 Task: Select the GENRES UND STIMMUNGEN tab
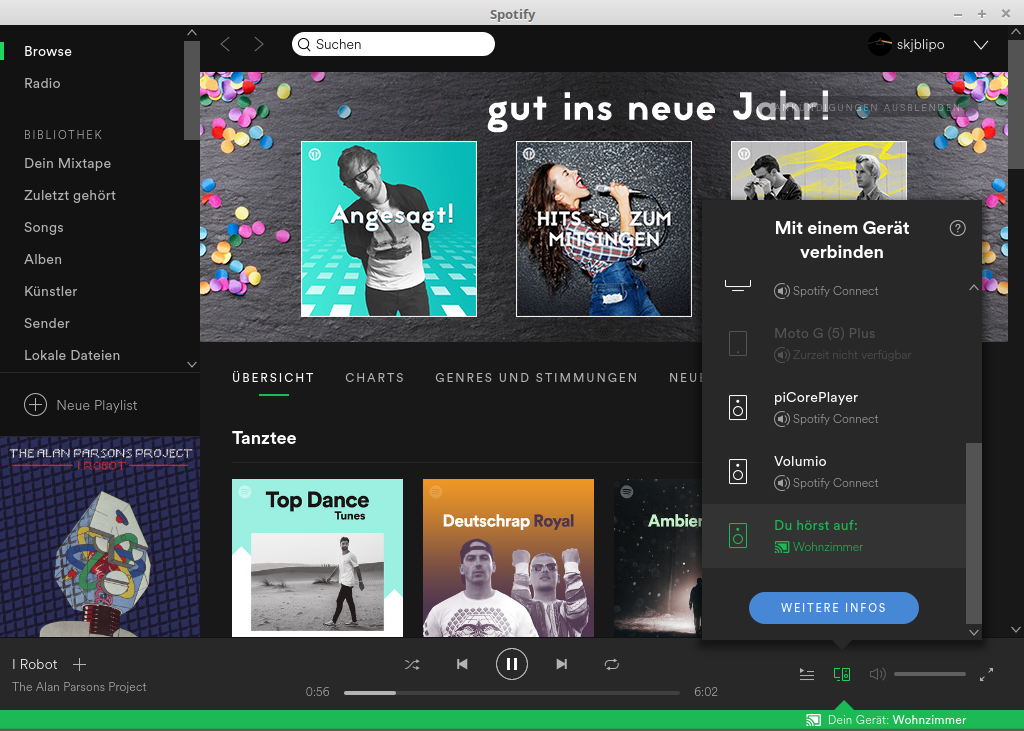point(536,378)
